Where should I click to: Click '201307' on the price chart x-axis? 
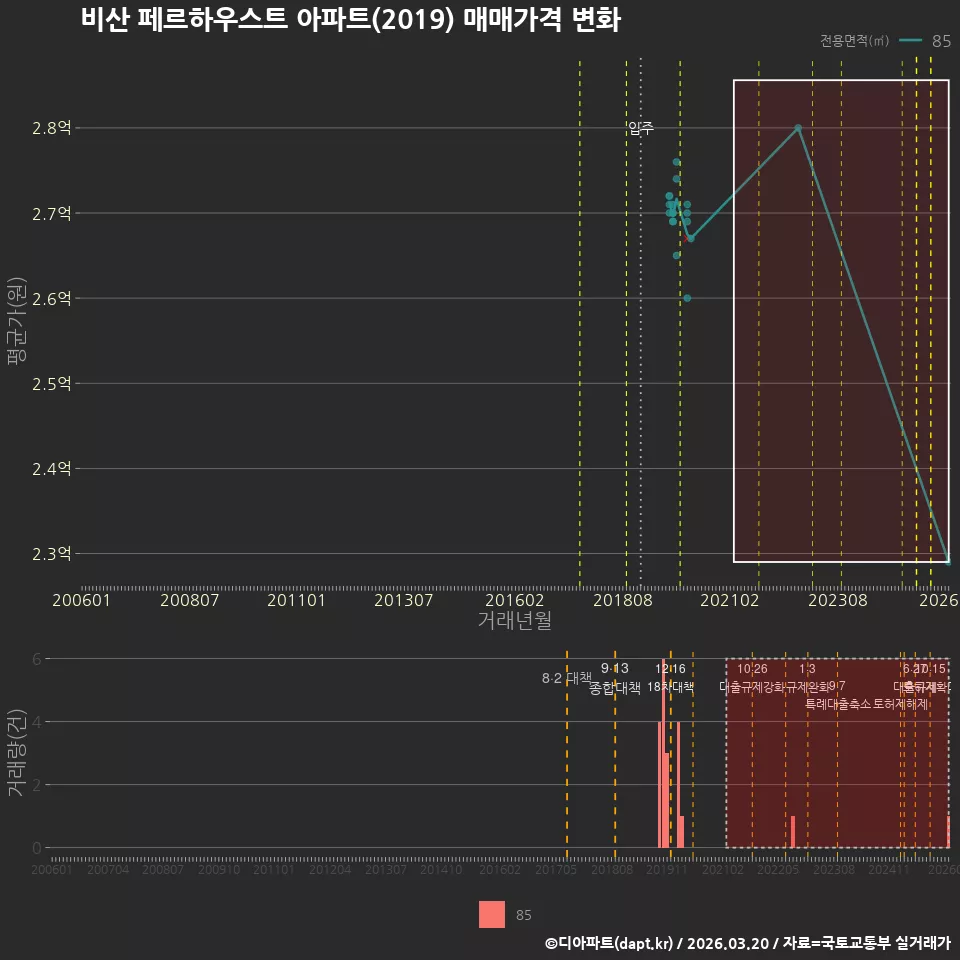[403, 600]
